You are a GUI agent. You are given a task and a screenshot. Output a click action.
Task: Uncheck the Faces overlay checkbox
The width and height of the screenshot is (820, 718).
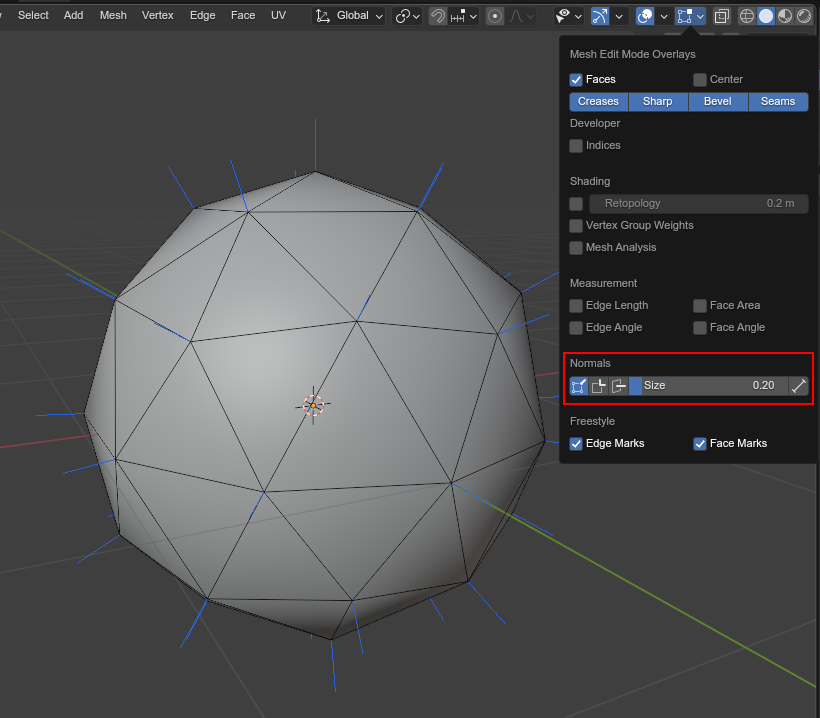[576, 79]
